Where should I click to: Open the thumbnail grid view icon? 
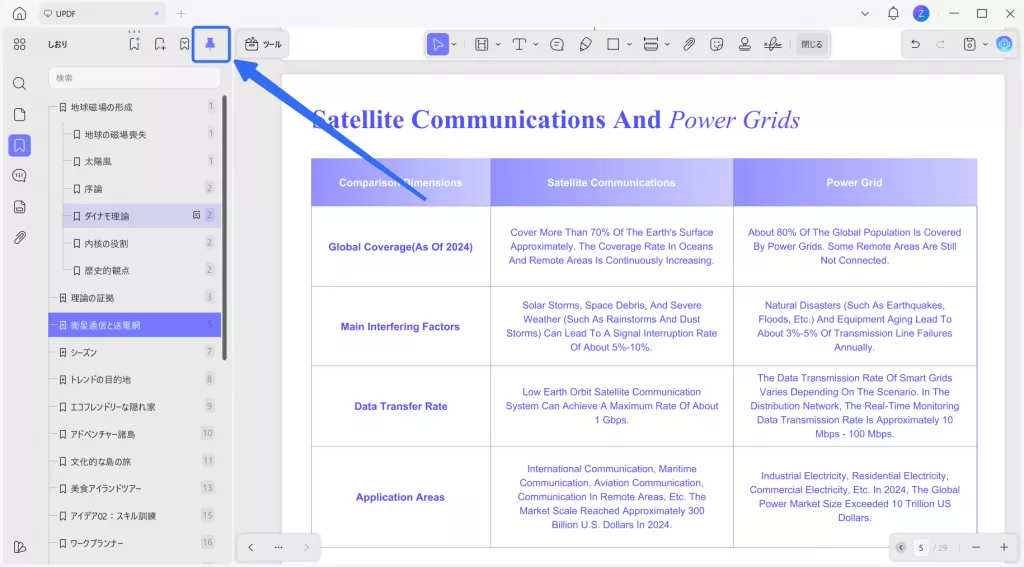(x=20, y=44)
